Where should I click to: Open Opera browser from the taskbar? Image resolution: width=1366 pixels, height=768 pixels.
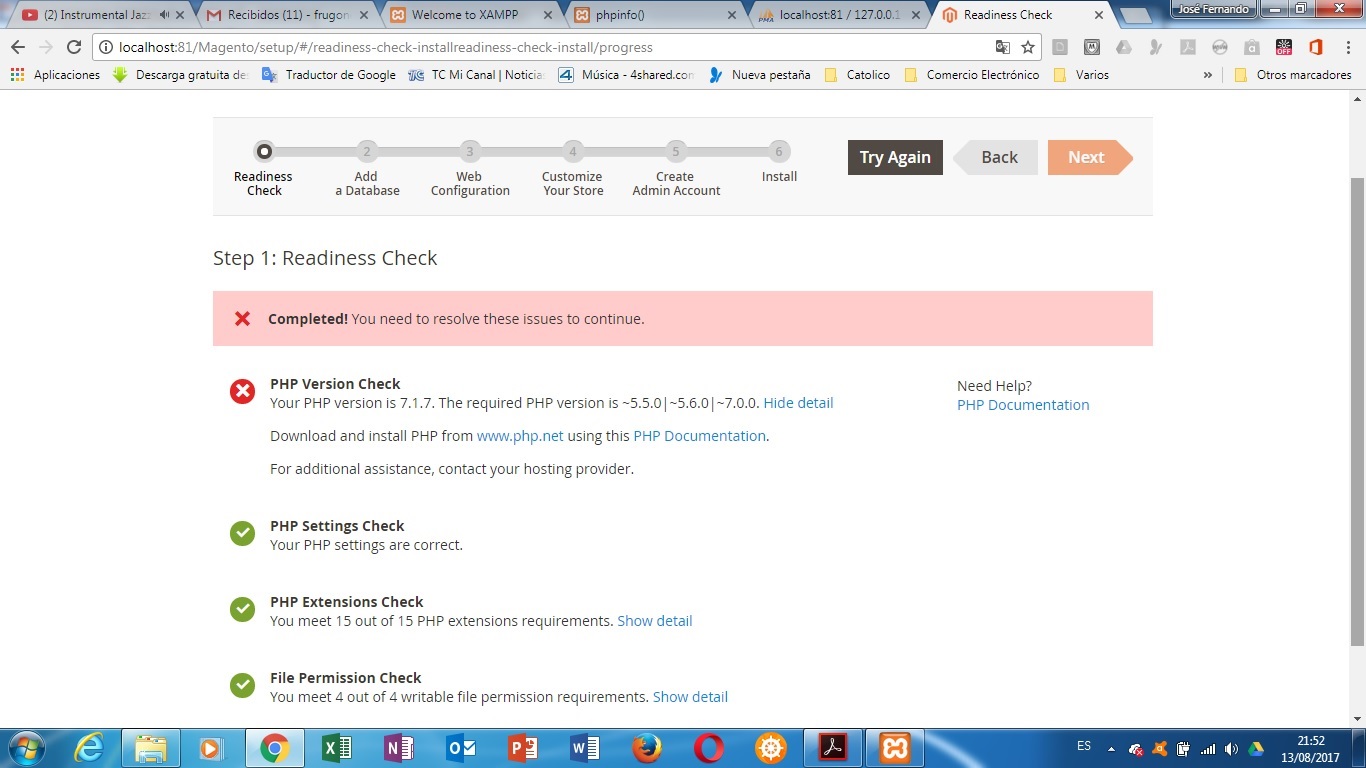point(709,748)
